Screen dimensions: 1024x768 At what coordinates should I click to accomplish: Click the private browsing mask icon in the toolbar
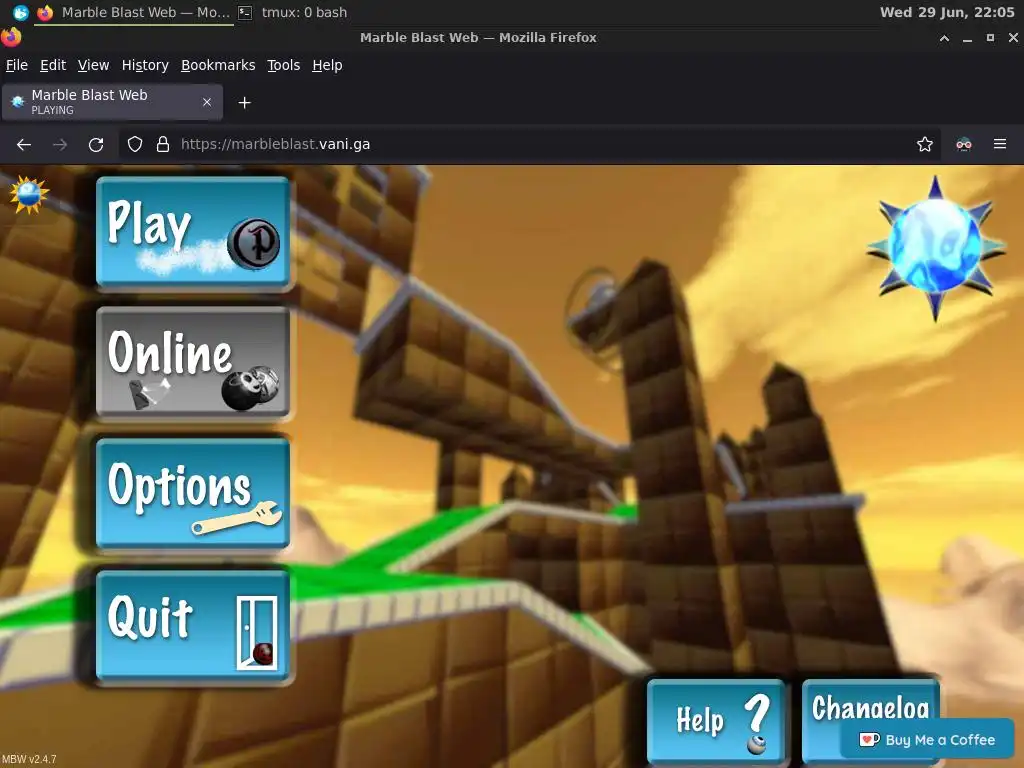tap(964, 144)
